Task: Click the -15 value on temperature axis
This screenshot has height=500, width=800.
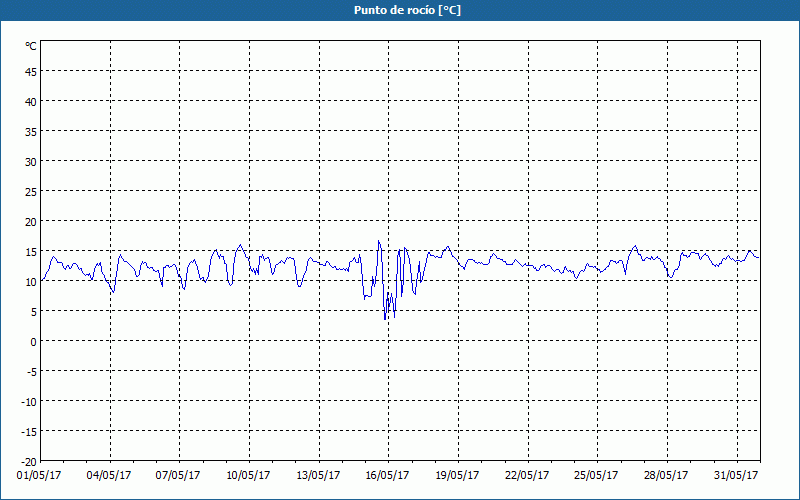Action: point(29,432)
